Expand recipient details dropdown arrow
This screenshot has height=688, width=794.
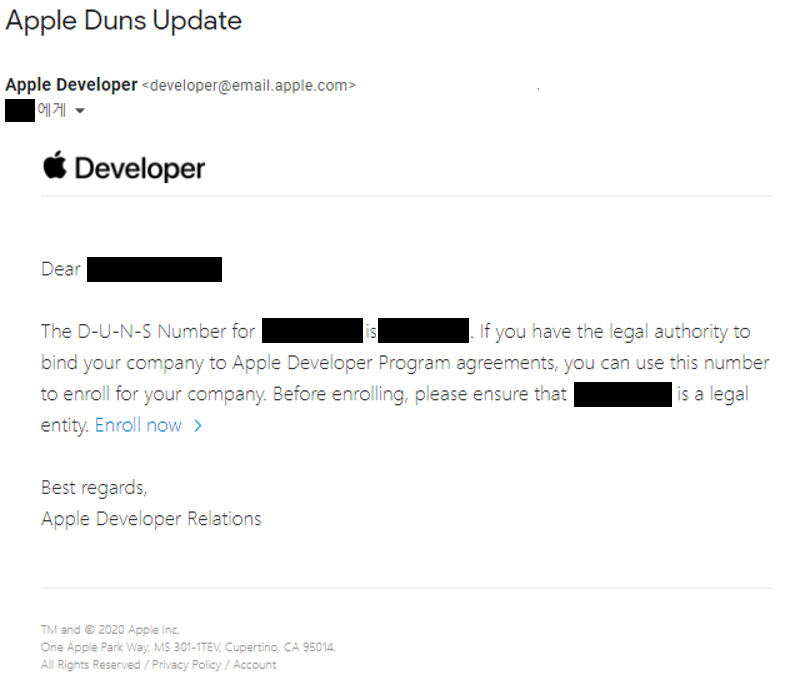(x=80, y=110)
